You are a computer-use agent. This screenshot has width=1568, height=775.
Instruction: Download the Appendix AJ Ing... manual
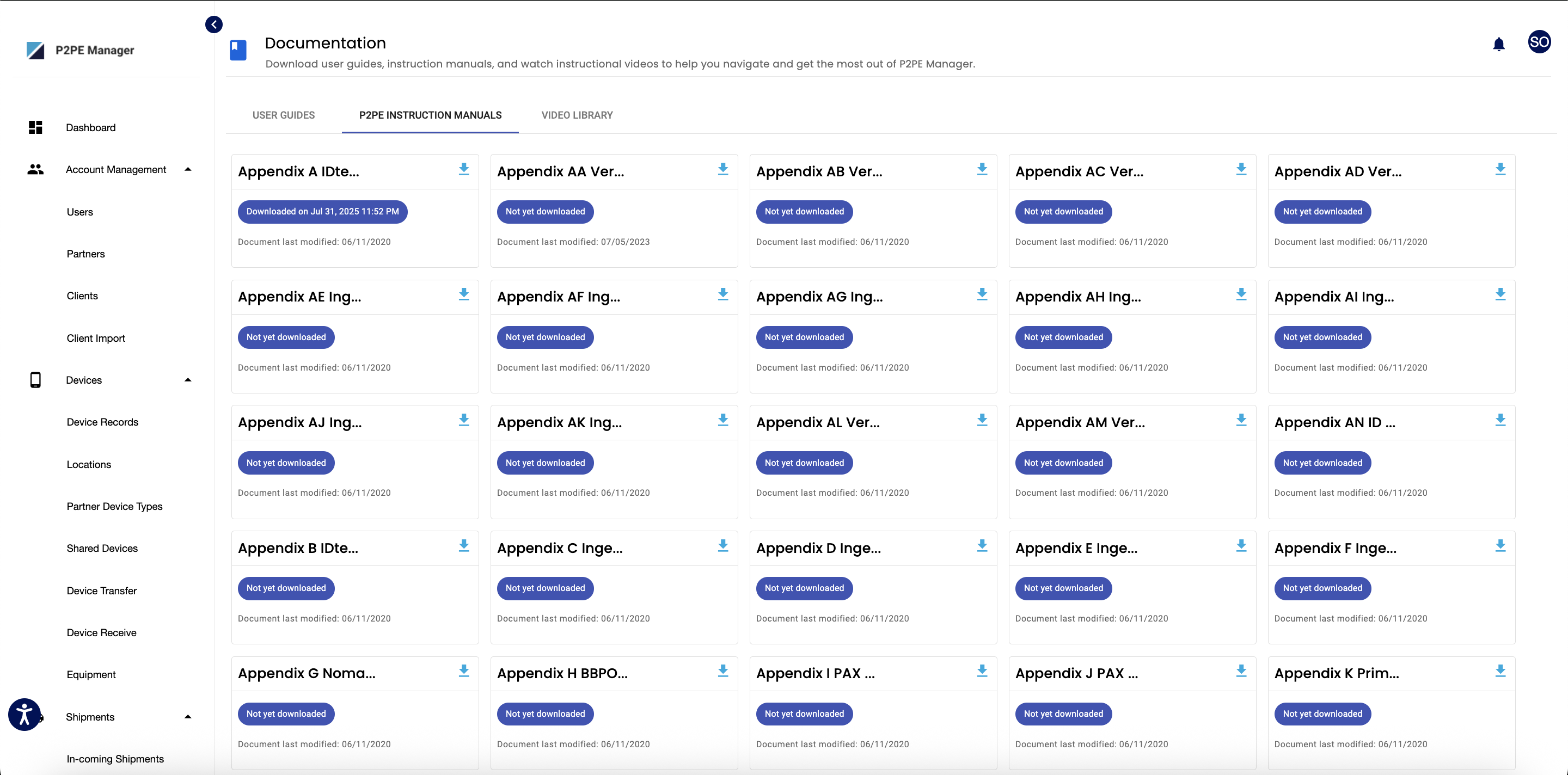point(464,420)
